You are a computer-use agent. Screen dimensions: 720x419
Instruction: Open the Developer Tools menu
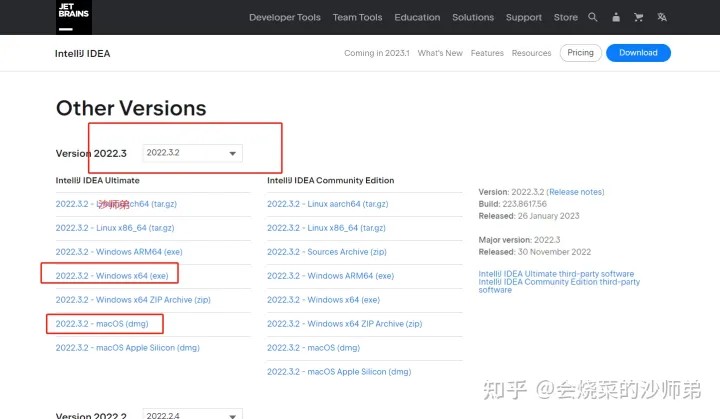click(285, 17)
